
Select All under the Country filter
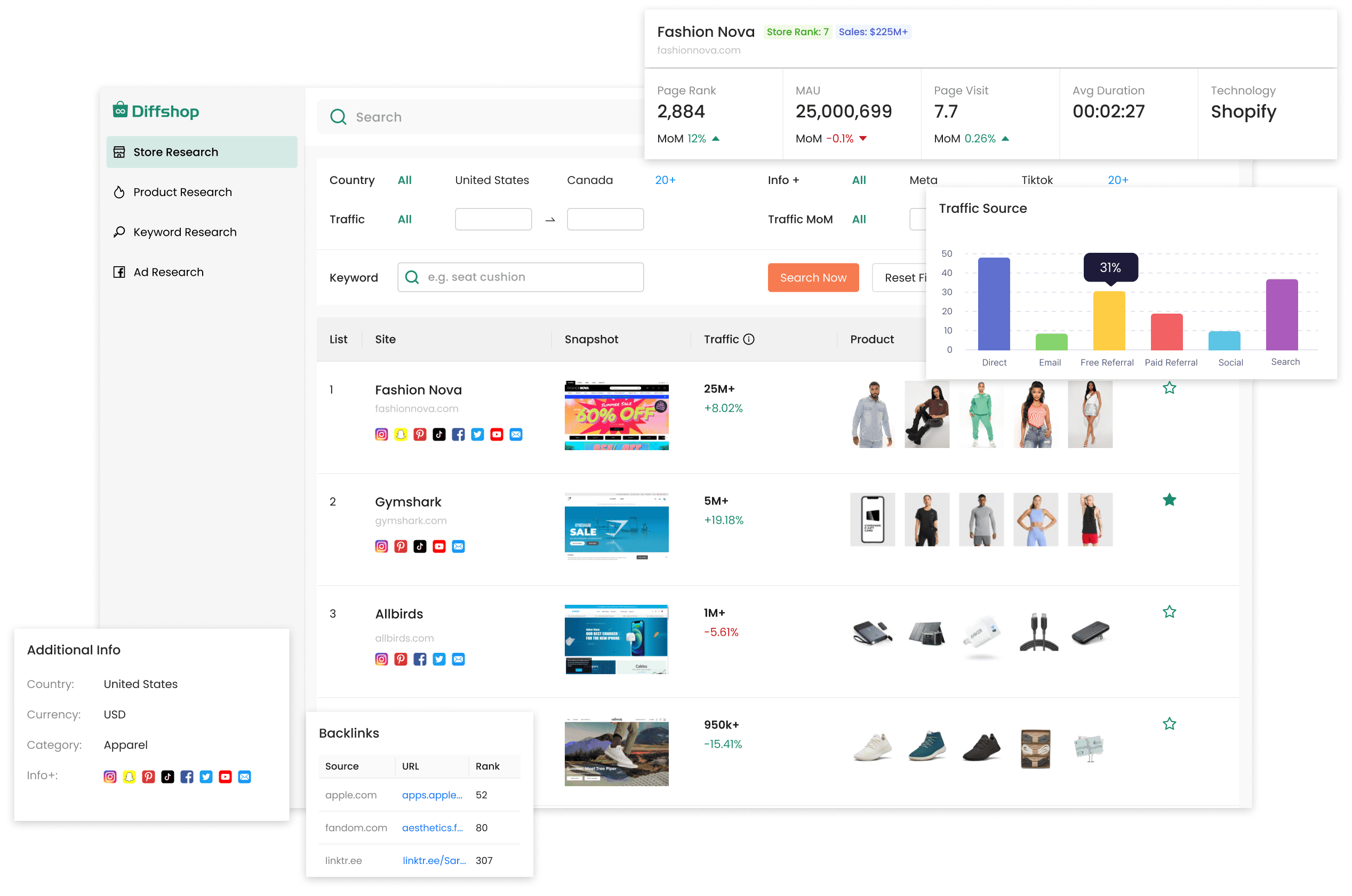point(405,179)
